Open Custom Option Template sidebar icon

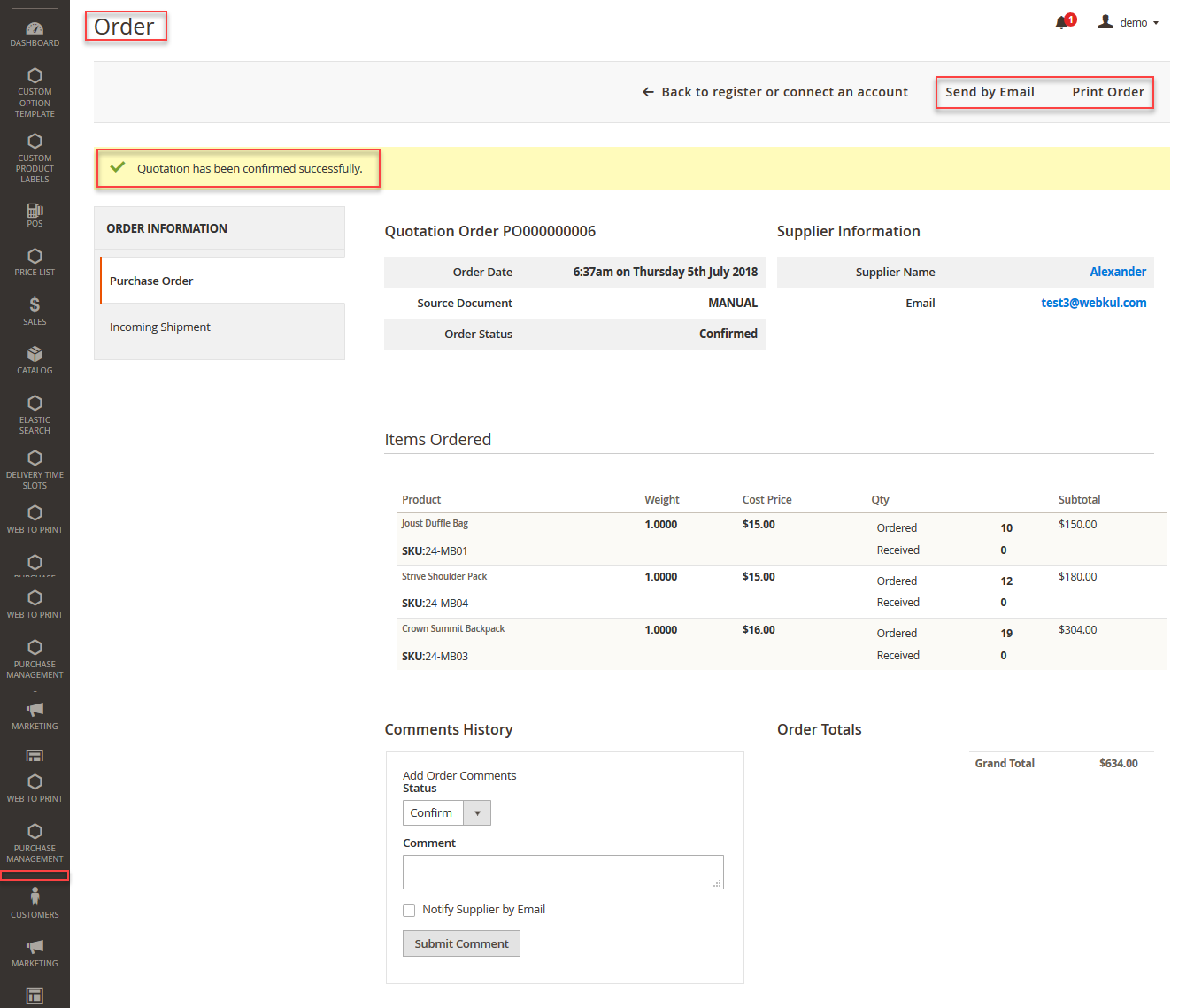point(35,76)
